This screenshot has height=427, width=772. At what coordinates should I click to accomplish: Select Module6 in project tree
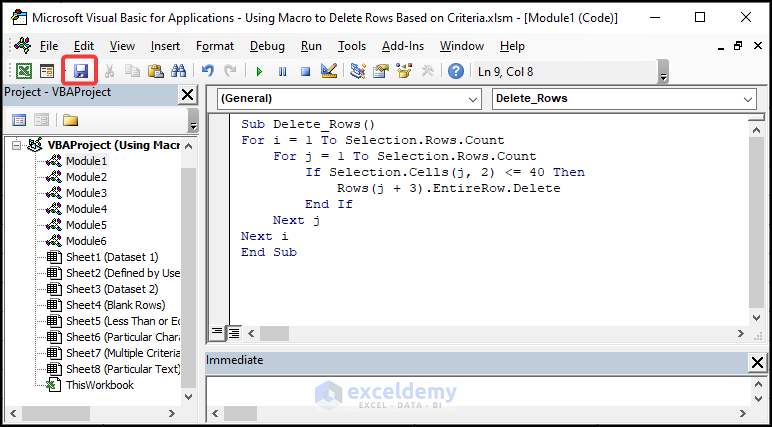pyautogui.click(x=86, y=241)
